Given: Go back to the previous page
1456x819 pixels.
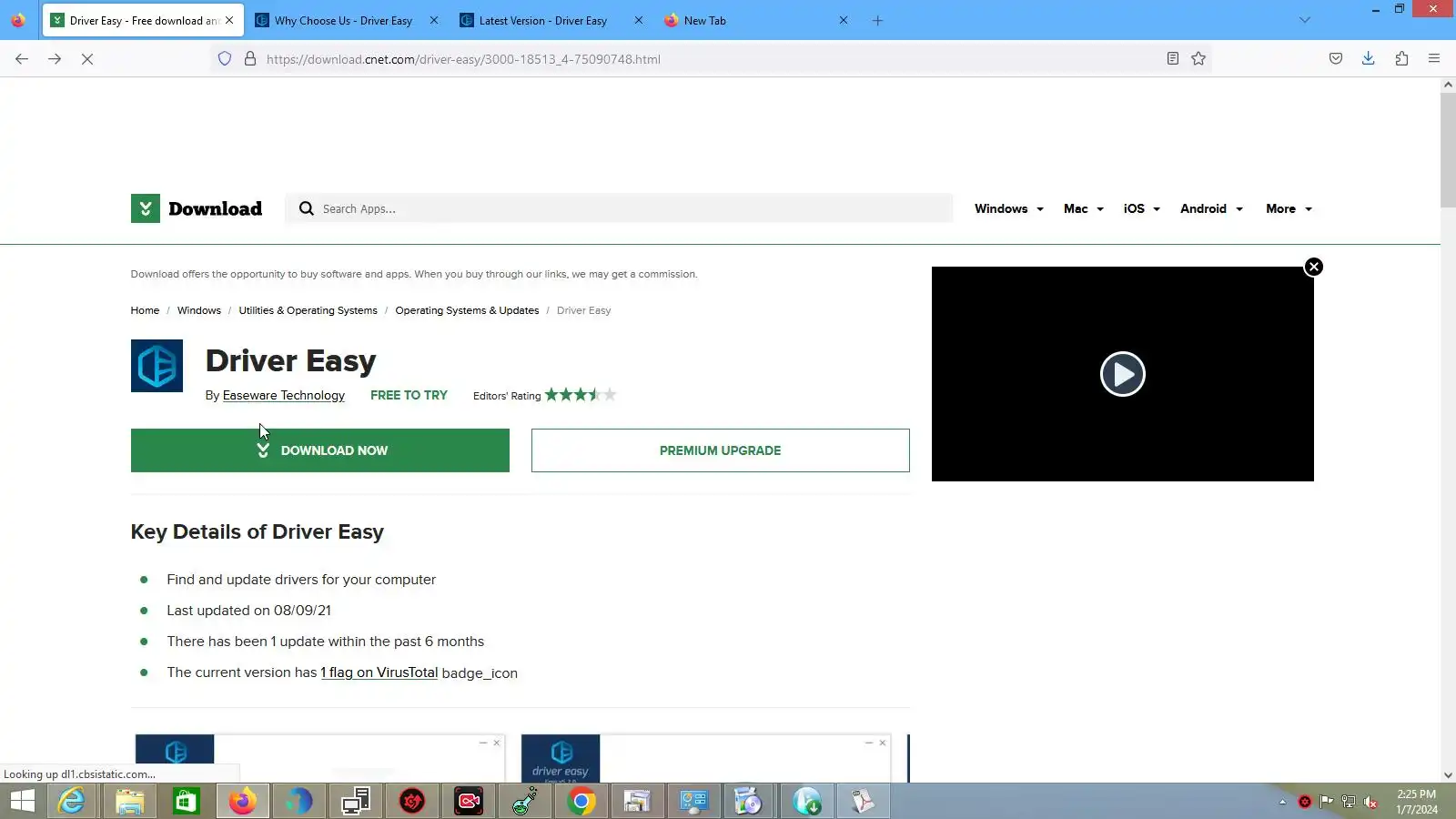Looking at the screenshot, I should click(x=22, y=59).
